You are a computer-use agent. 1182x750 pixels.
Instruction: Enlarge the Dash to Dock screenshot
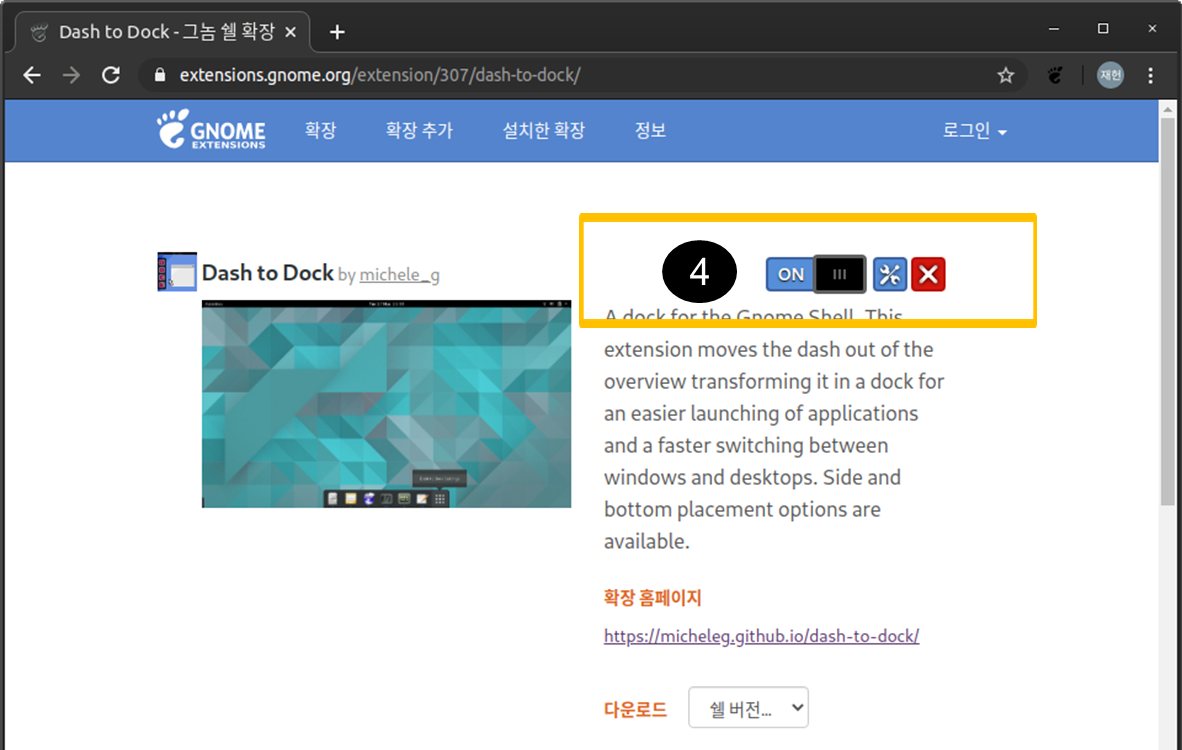(387, 404)
